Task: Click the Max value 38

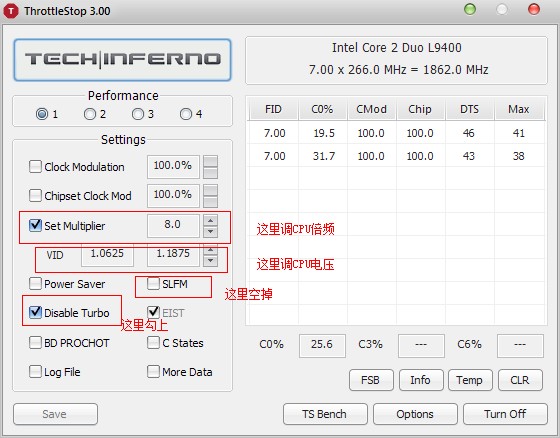Action: point(519,156)
